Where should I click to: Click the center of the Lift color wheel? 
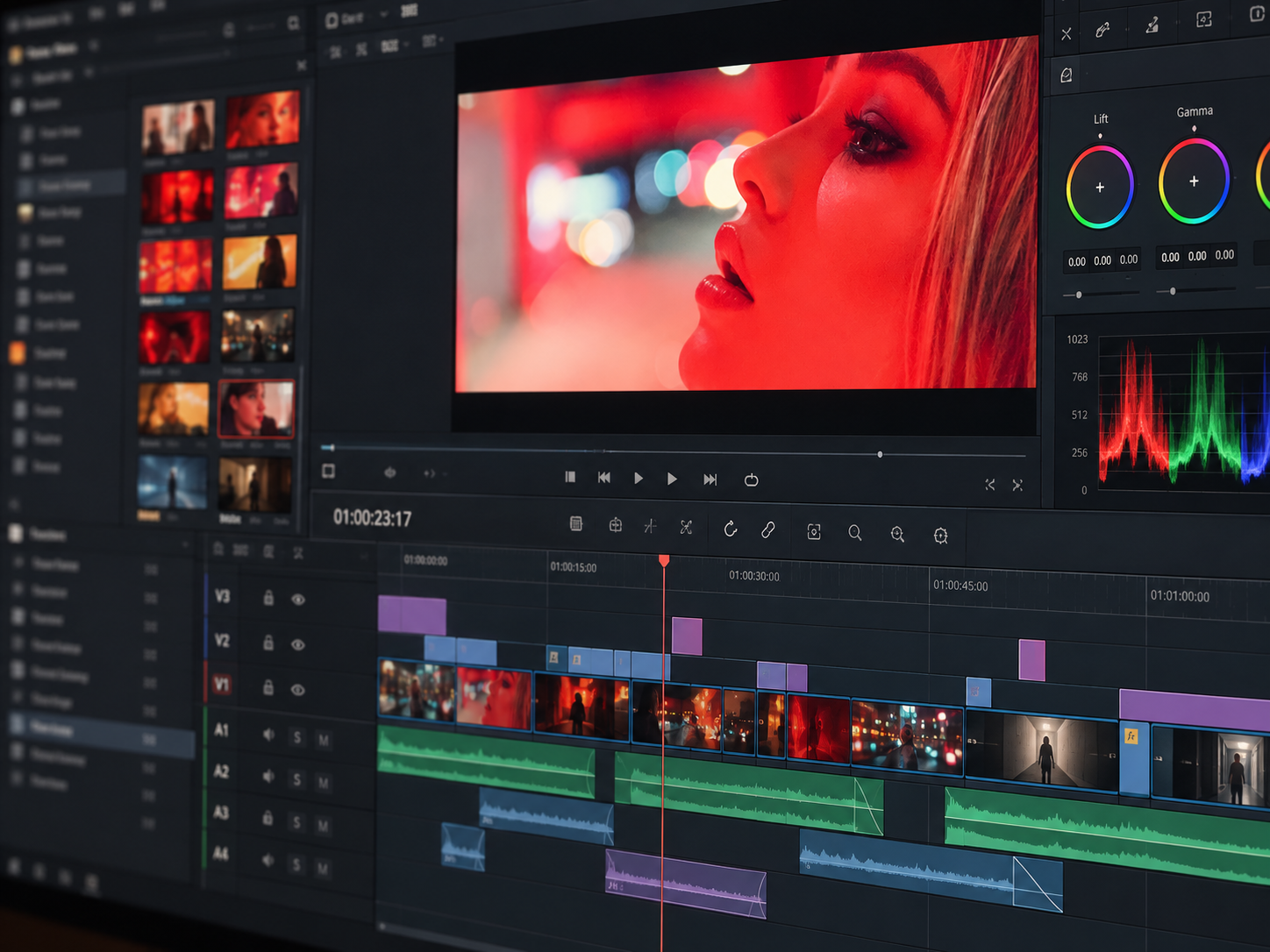pos(1100,188)
